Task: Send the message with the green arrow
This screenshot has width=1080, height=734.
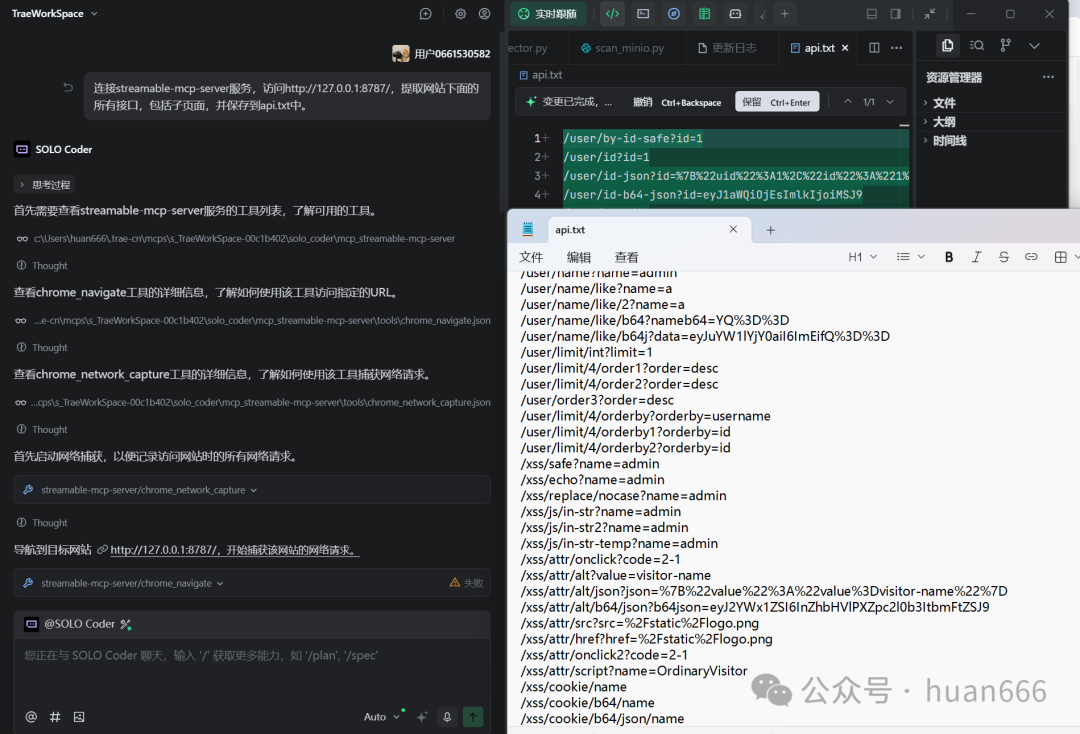Action: (x=473, y=717)
